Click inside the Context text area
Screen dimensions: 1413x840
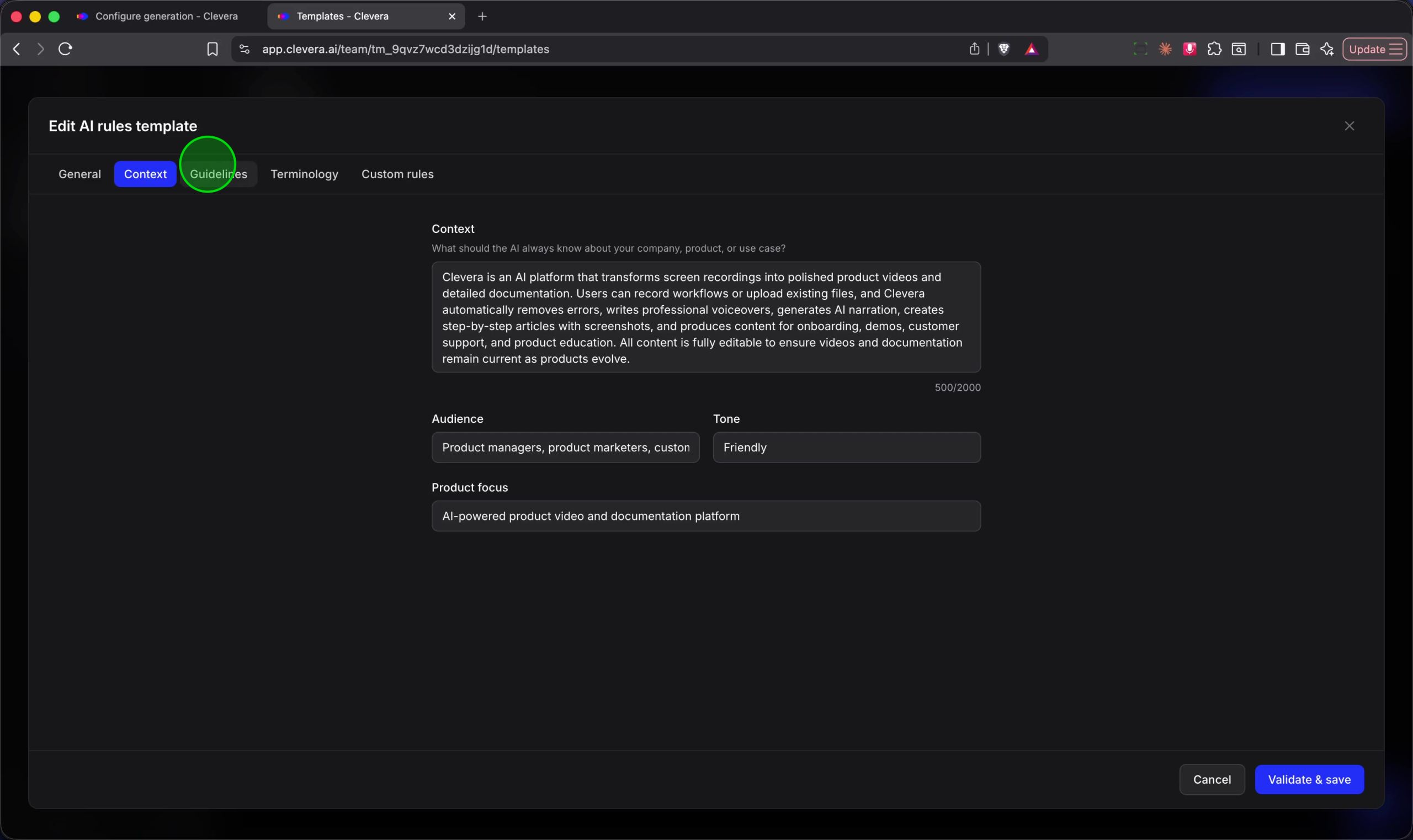tap(706, 317)
